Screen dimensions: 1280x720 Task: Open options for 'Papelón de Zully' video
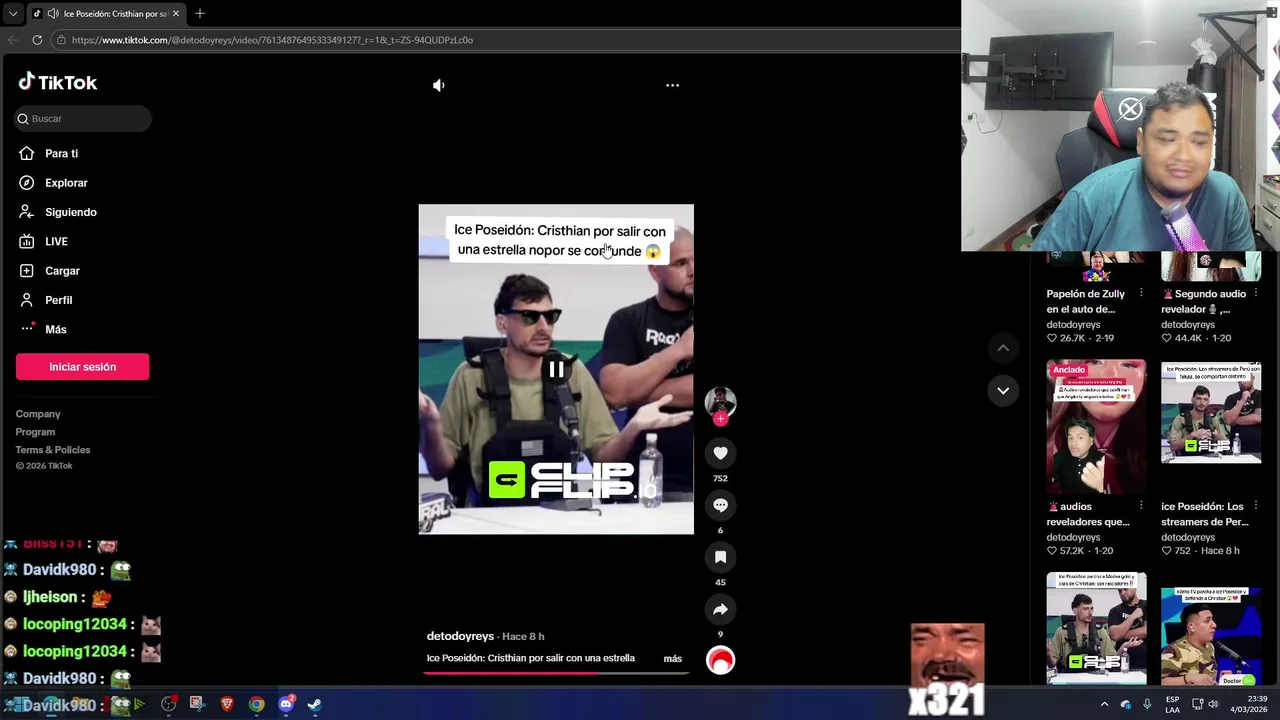tap(1141, 294)
